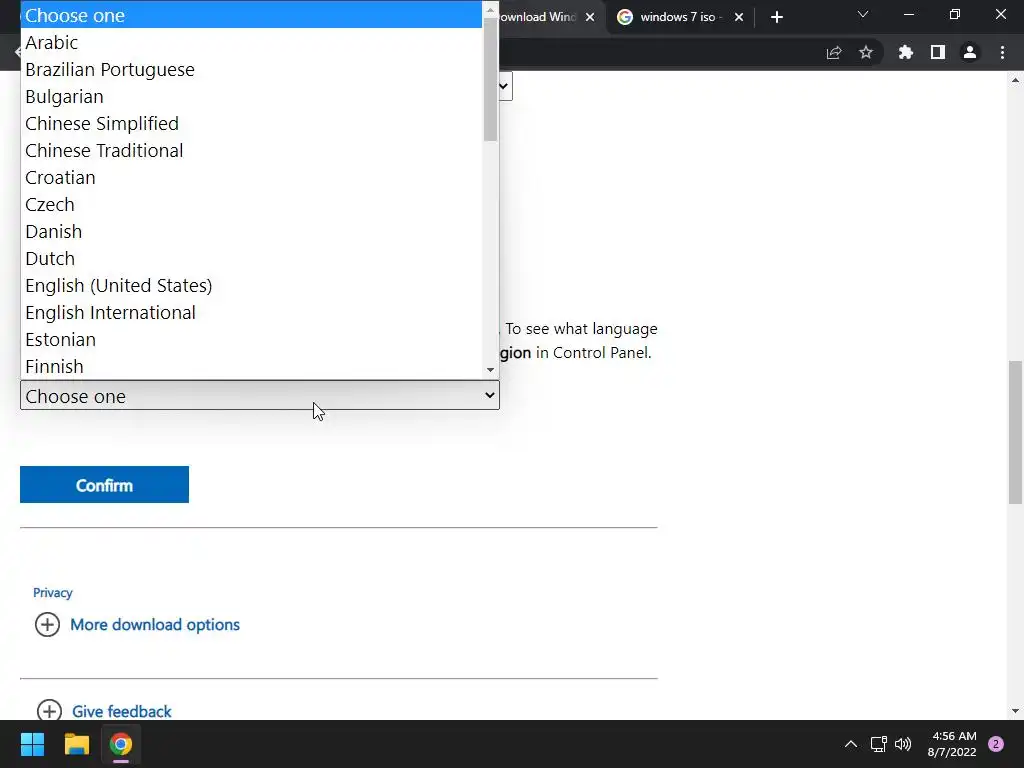
Task: Click the plus icon beside Give feedback
Action: [x=49, y=711]
